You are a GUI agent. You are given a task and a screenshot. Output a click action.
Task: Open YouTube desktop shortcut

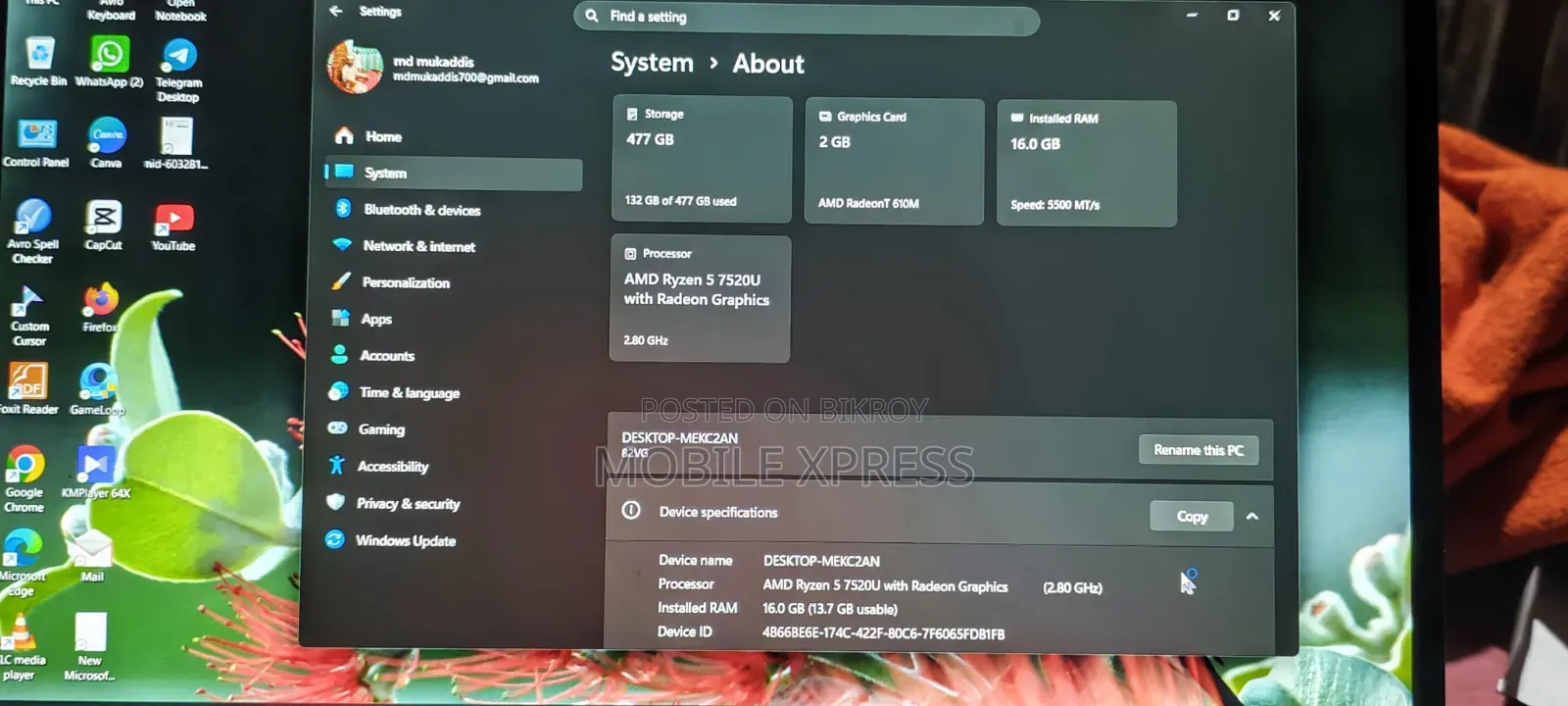(x=173, y=227)
